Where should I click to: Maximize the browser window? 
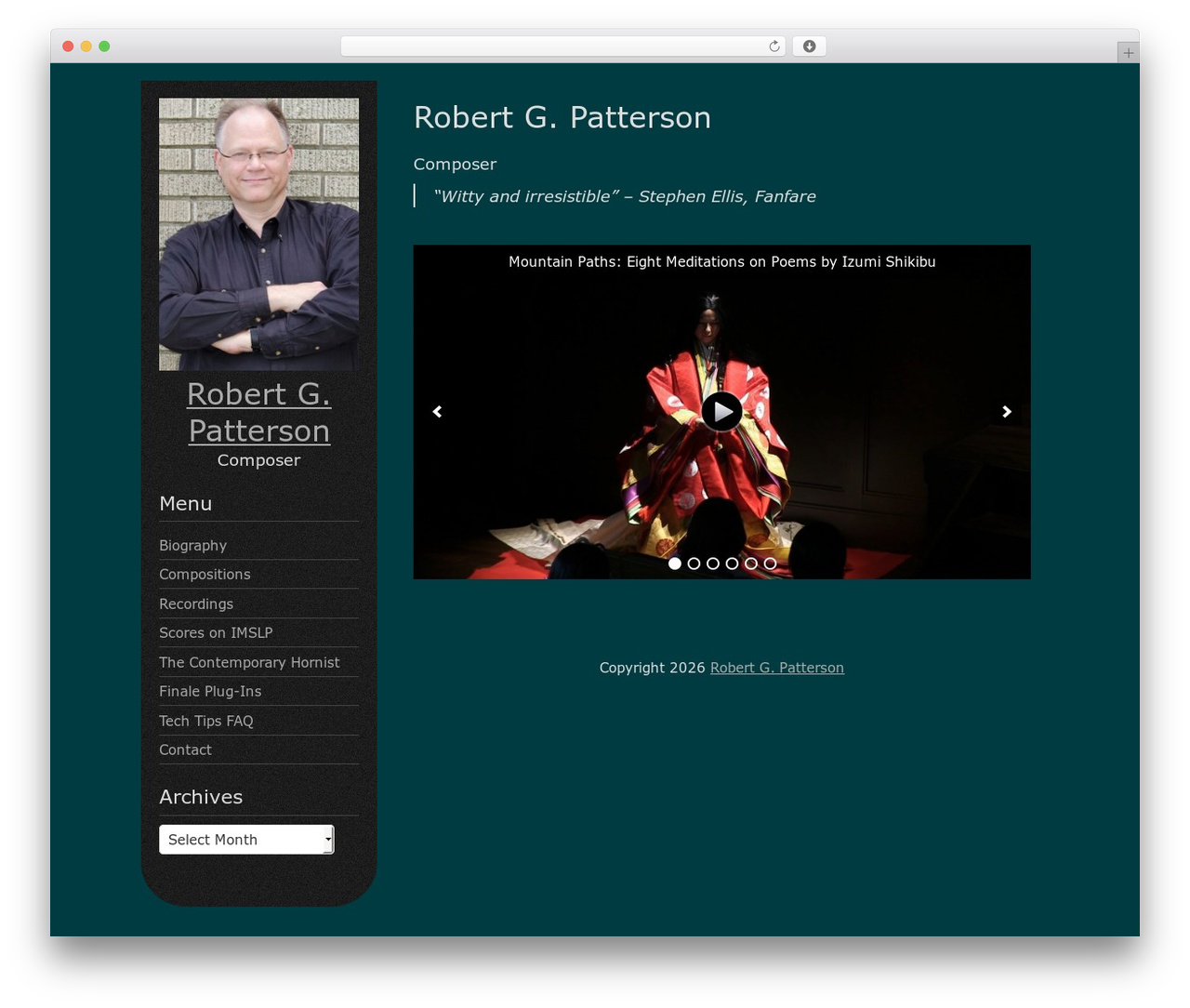104,46
